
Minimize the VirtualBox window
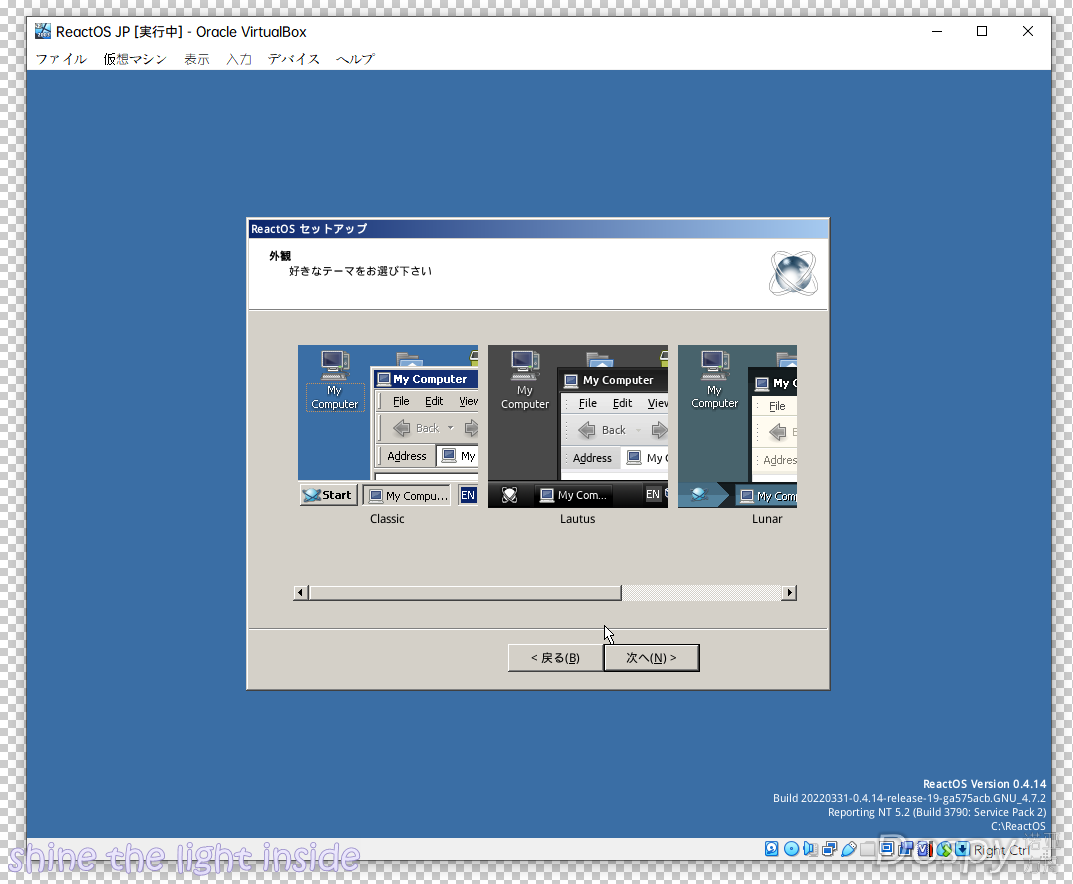click(937, 31)
